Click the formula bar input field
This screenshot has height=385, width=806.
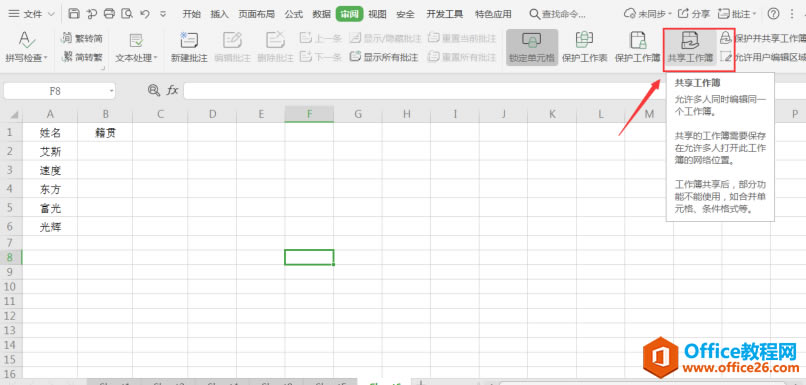point(493,91)
